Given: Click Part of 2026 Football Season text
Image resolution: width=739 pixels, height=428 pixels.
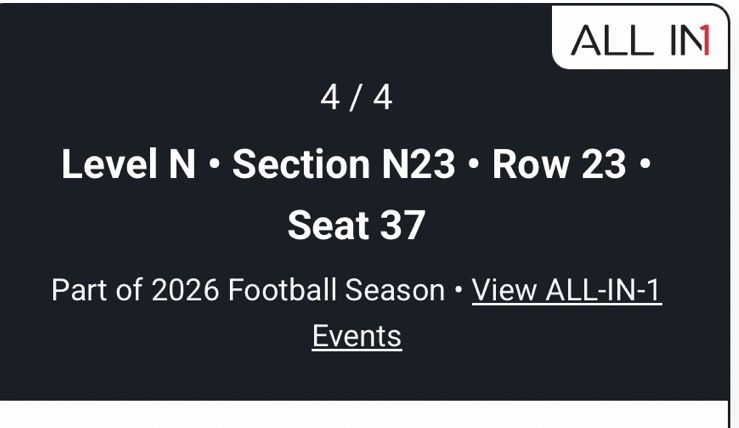Looking at the screenshot, I should (x=248, y=289).
